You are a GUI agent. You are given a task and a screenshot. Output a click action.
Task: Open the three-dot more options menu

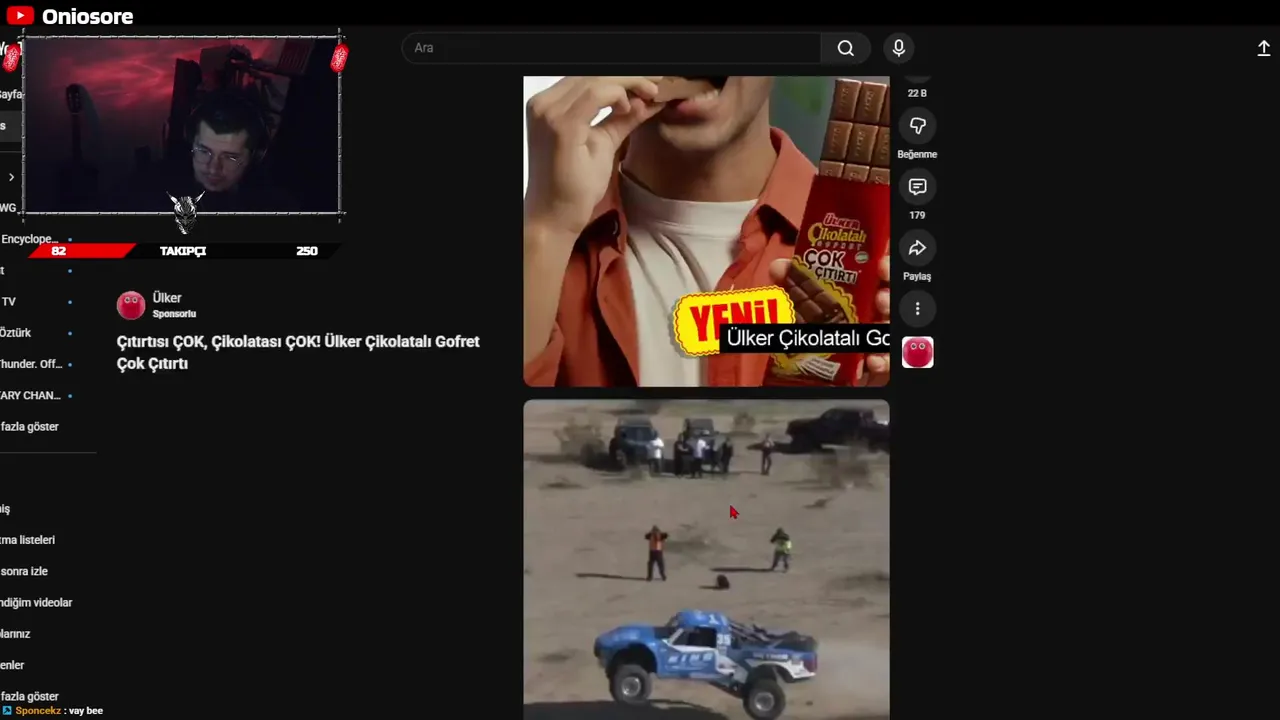tap(917, 309)
